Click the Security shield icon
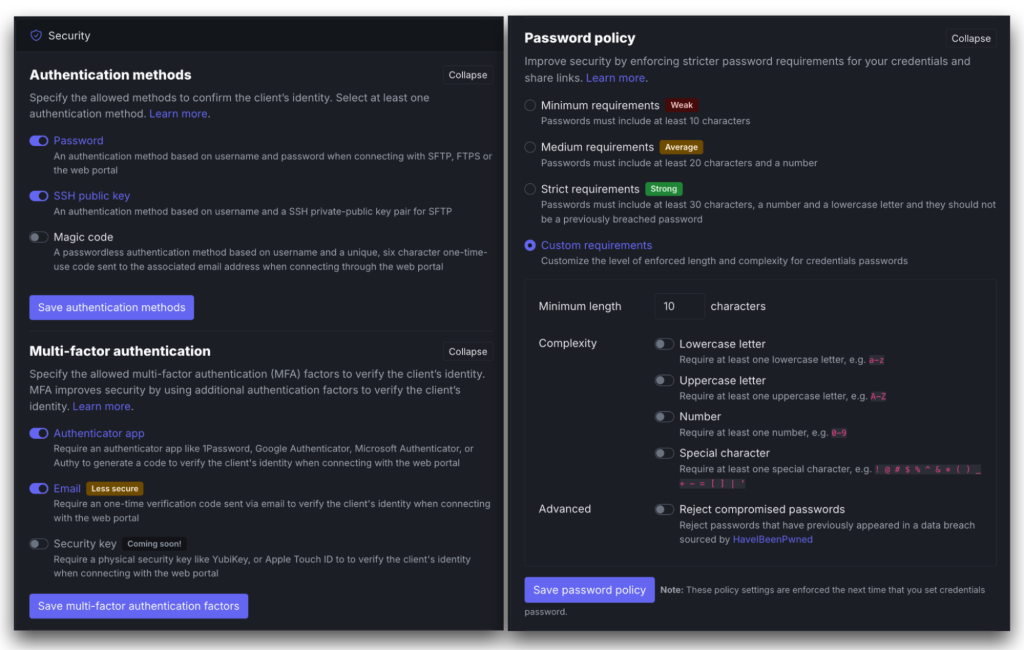This screenshot has width=1024, height=650. click(x=36, y=36)
